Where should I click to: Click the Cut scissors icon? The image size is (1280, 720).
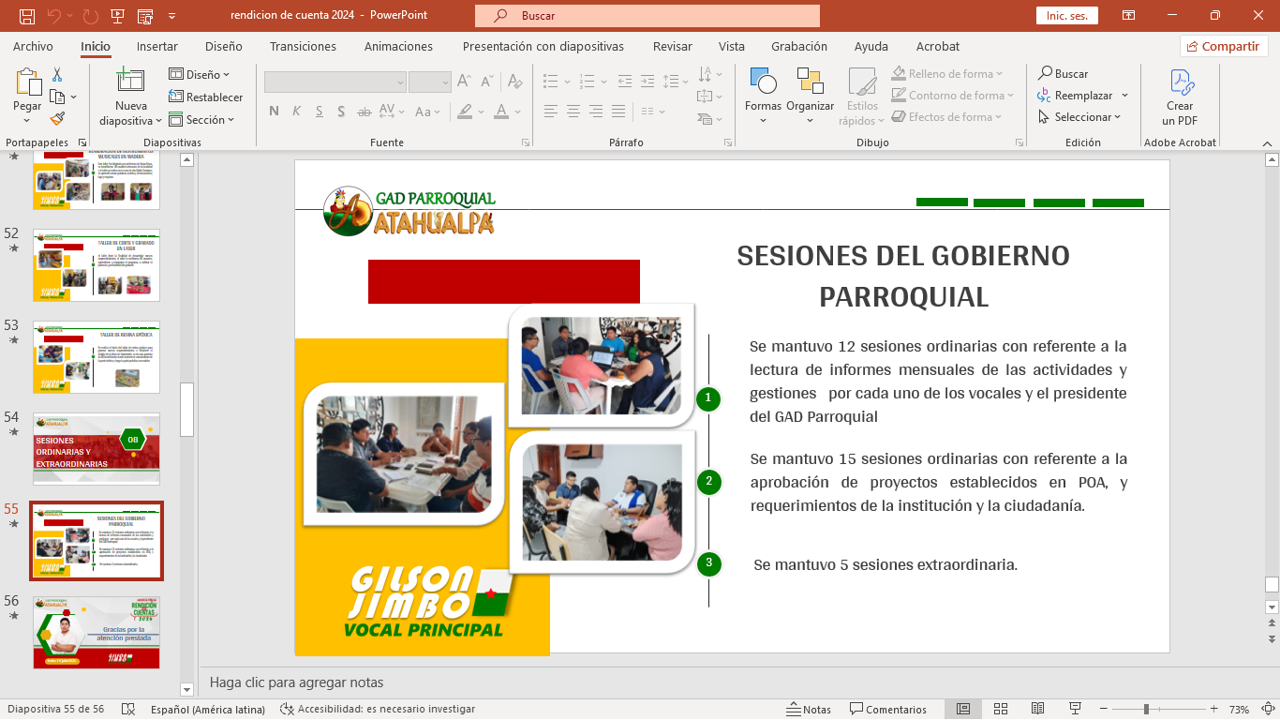(x=57, y=75)
